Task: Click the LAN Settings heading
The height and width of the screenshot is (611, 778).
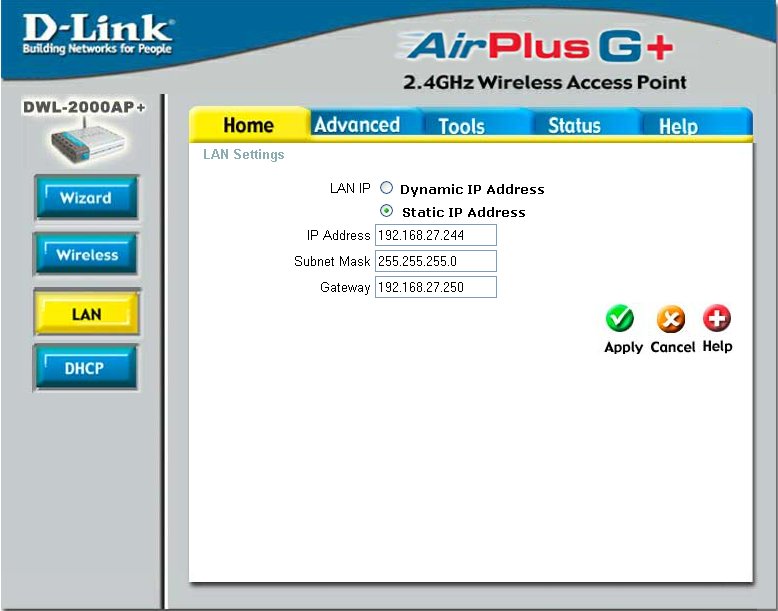Action: 244,154
